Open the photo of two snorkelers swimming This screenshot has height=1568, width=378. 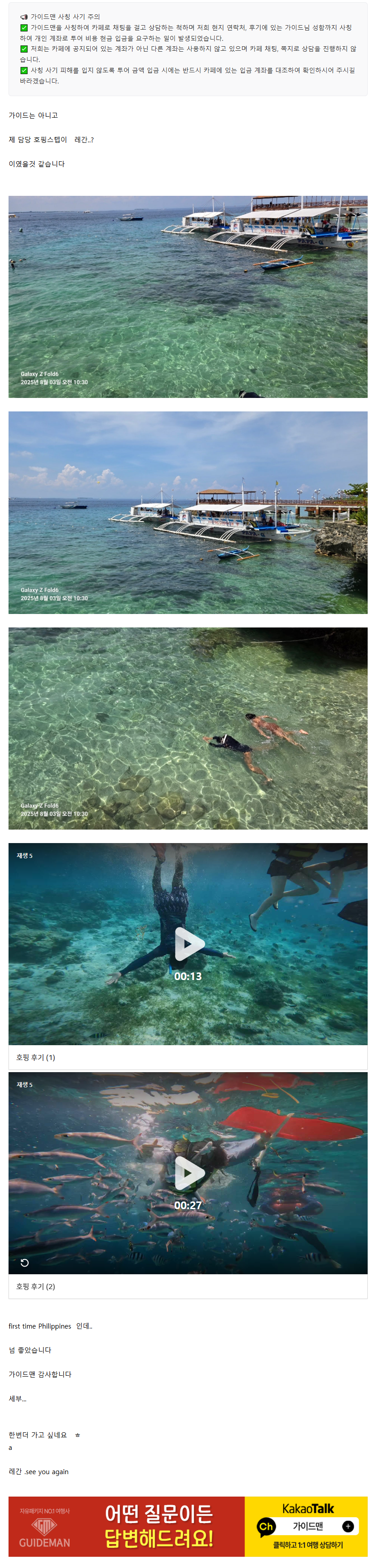coord(188,728)
